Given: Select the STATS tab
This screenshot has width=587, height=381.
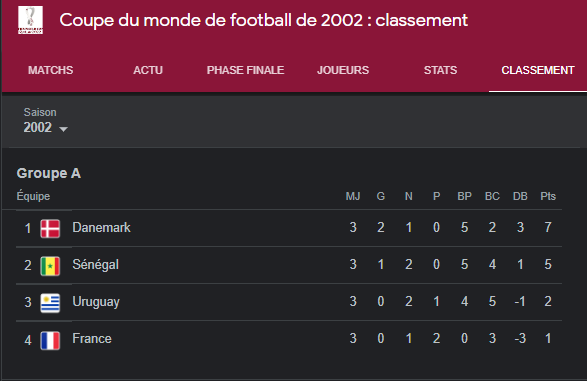Looking at the screenshot, I should click(x=440, y=70).
